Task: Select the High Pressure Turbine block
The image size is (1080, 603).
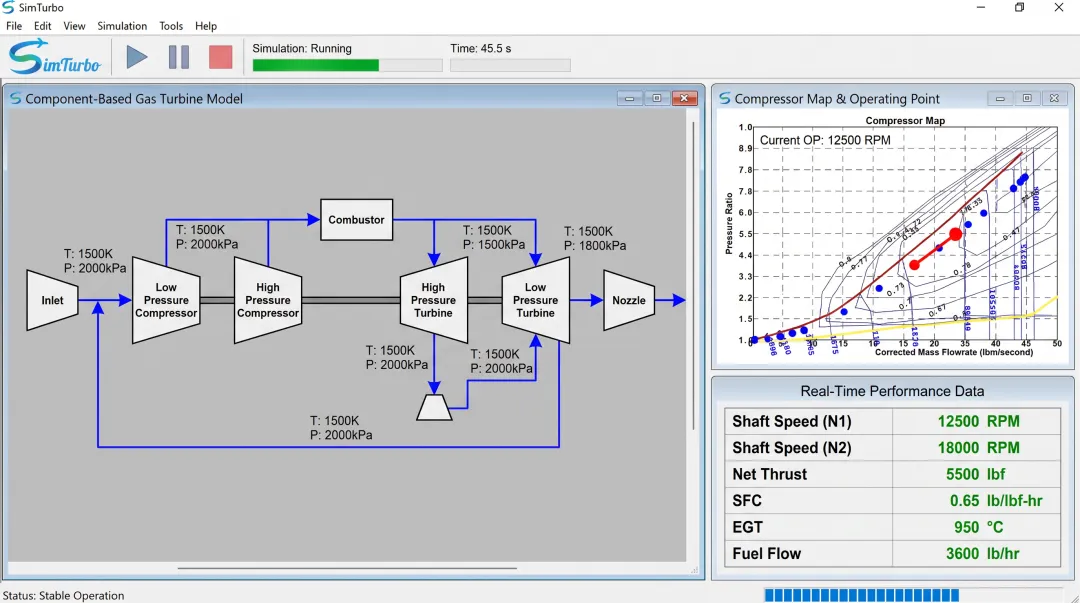Action: tap(433, 300)
